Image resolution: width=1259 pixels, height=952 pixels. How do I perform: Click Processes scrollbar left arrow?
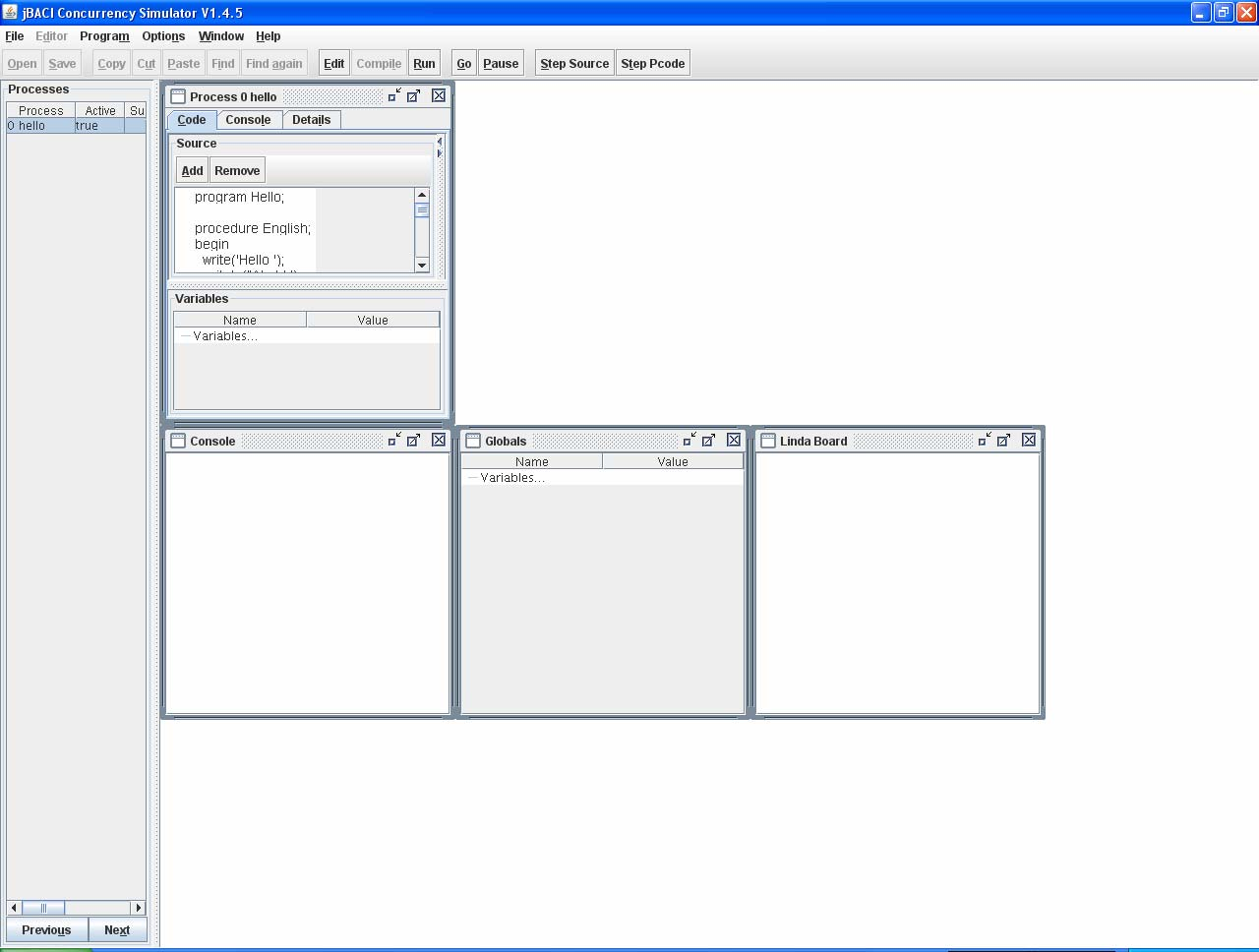click(14, 908)
